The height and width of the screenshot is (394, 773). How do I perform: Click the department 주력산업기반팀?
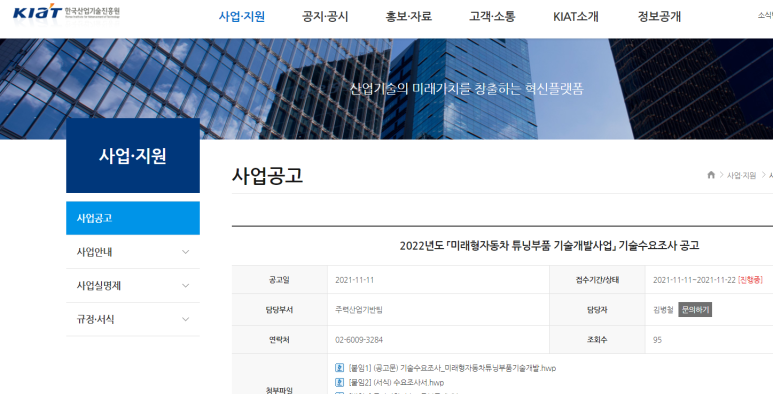358,310
